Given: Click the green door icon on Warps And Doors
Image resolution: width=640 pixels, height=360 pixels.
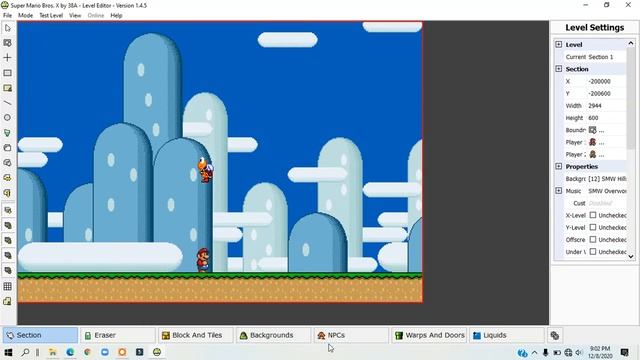Looking at the screenshot, I should (399, 336).
